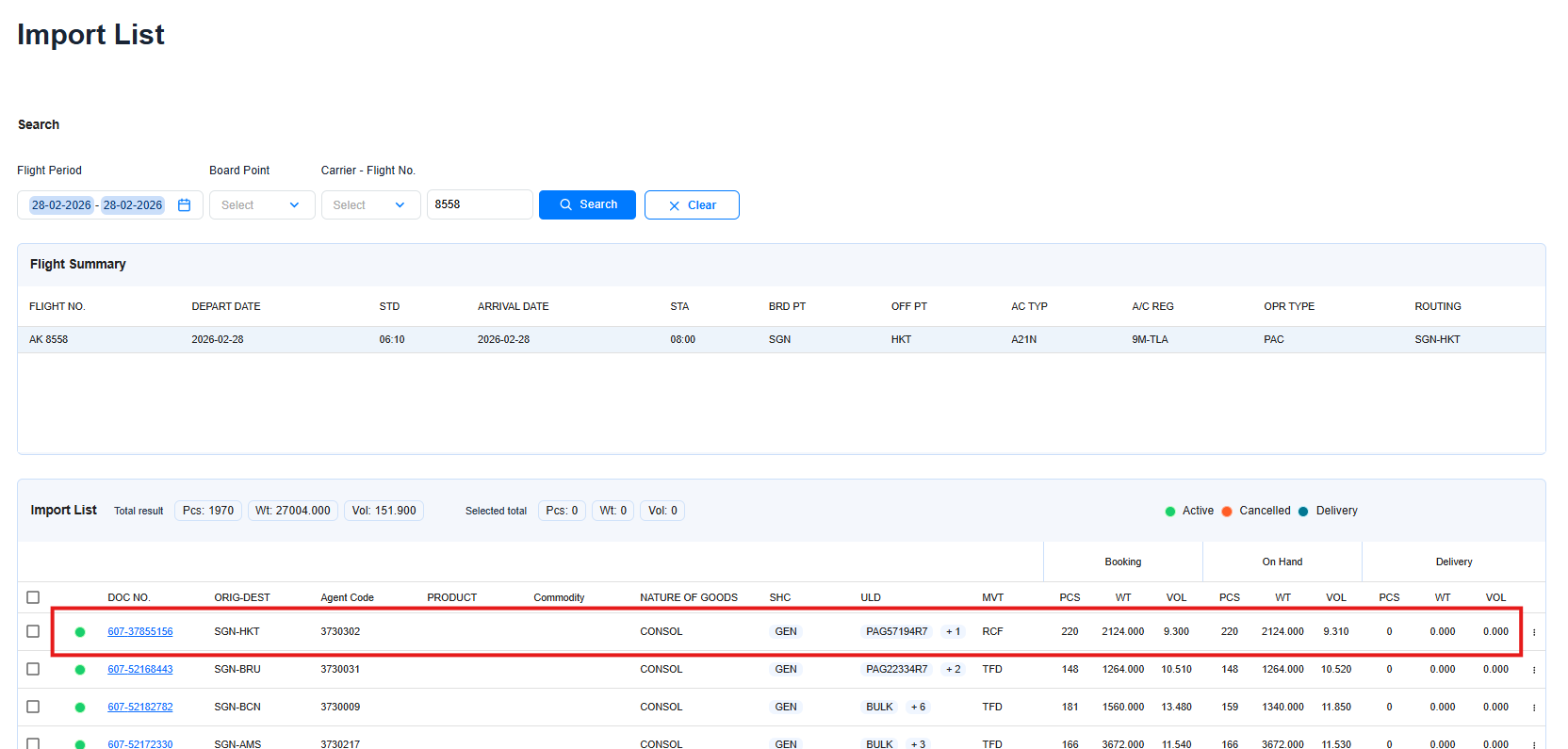Select the AK 8558 flight summary row
The width and height of the screenshot is (1568, 749).
click(x=780, y=339)
